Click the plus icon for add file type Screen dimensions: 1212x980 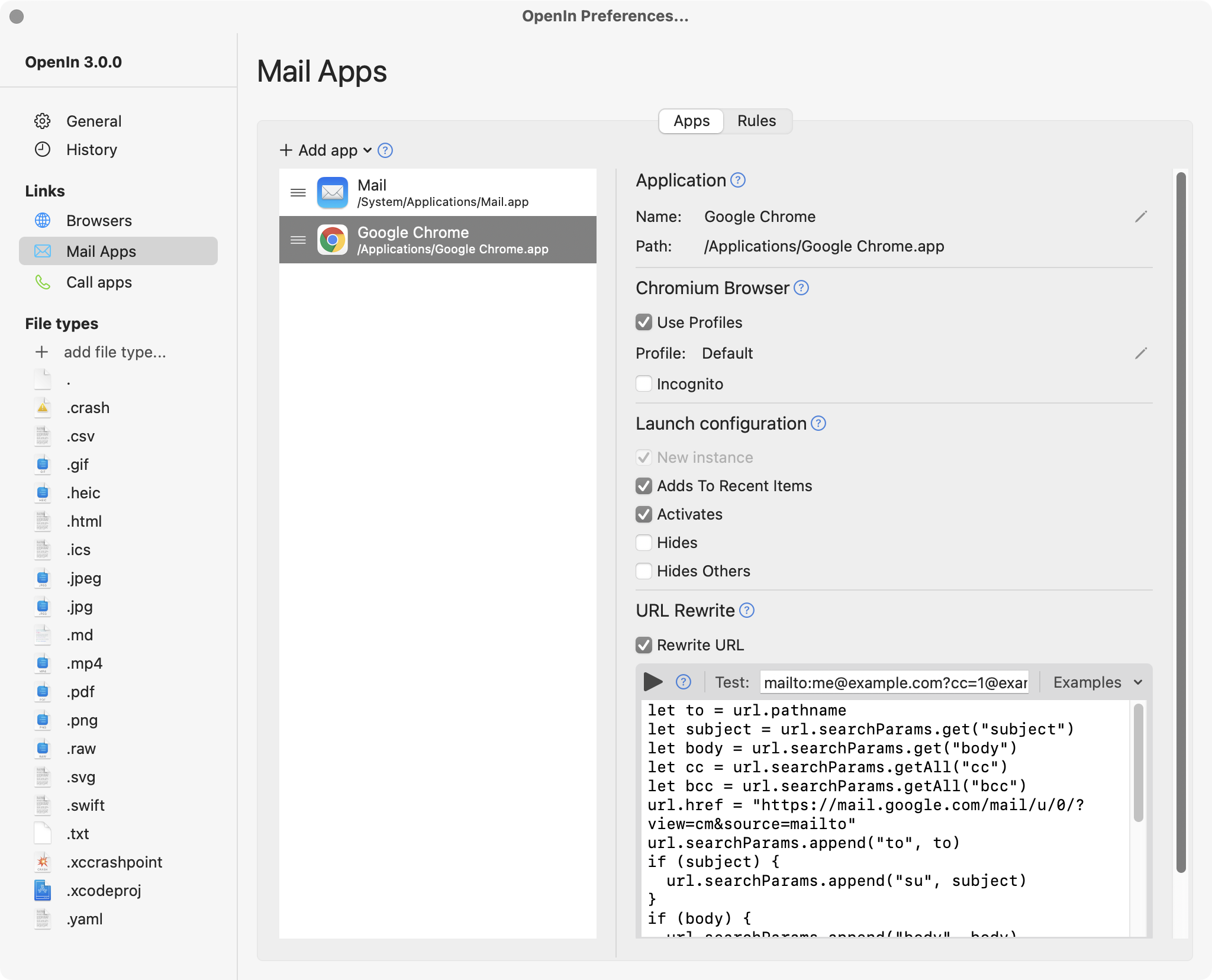(x=41, y=352)
